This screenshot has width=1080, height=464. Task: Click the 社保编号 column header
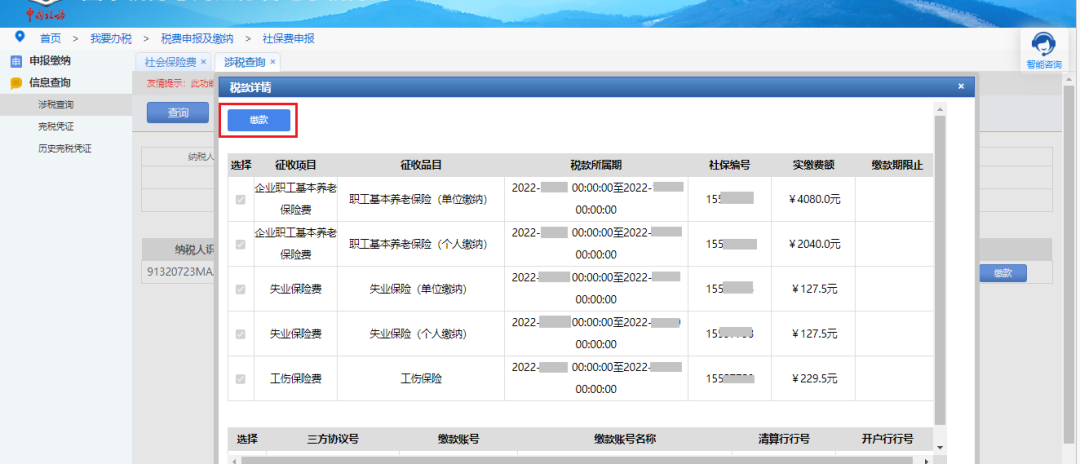pyautogui.click(x=729, y=165)
